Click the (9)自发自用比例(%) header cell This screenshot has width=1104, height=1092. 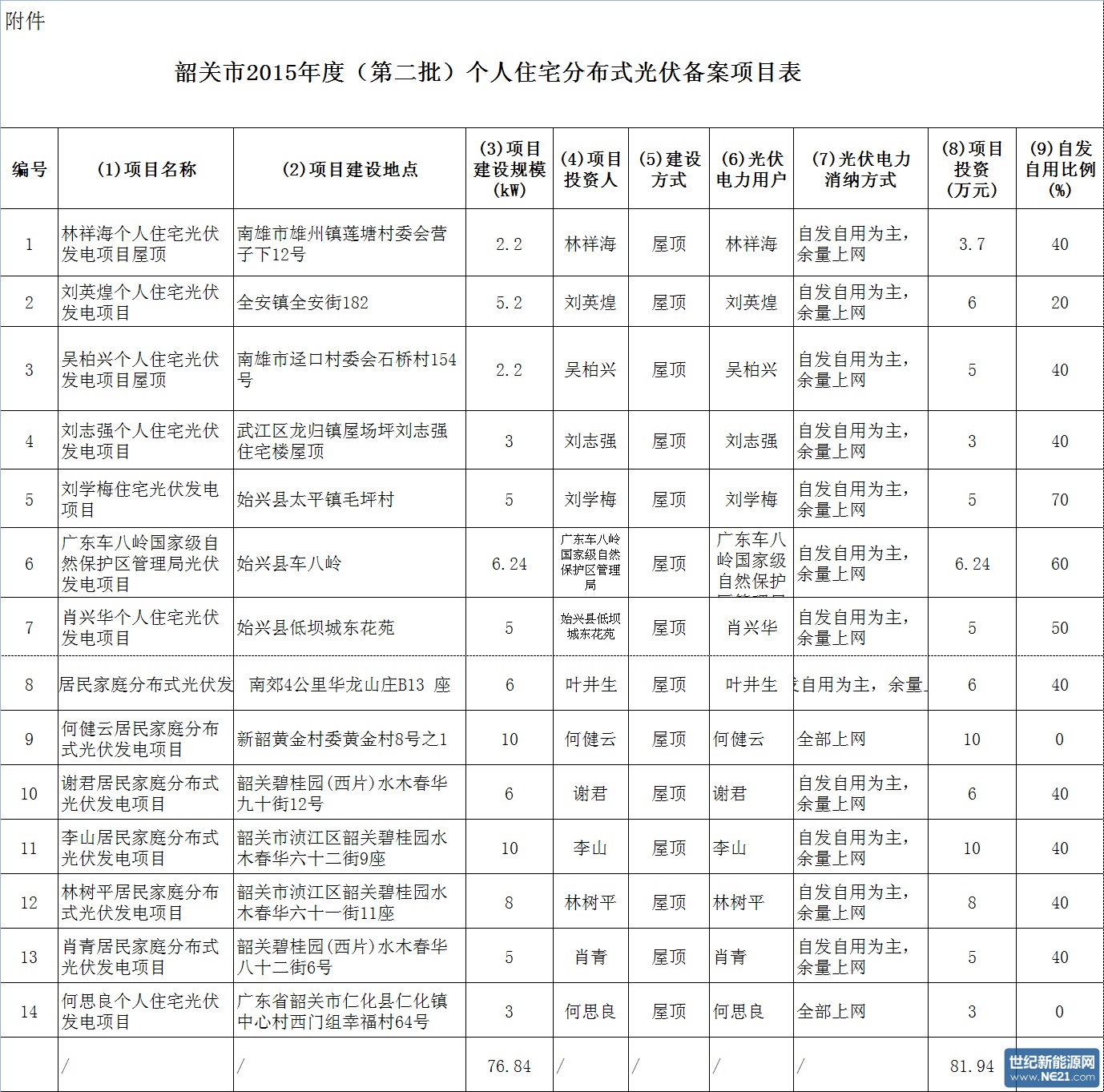tap(1059, 169)
